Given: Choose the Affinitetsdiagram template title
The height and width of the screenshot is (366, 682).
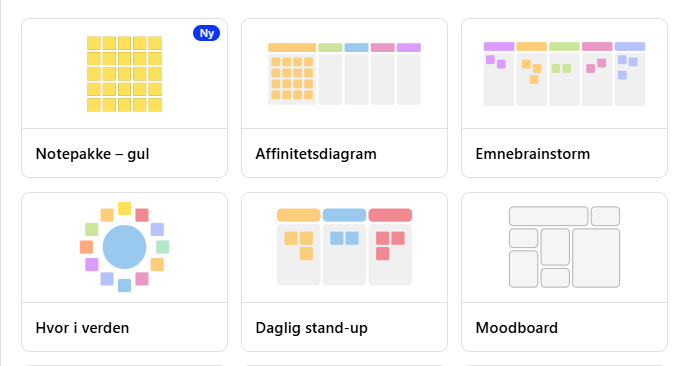Looking at the screenshot, I should pos(316,154).
